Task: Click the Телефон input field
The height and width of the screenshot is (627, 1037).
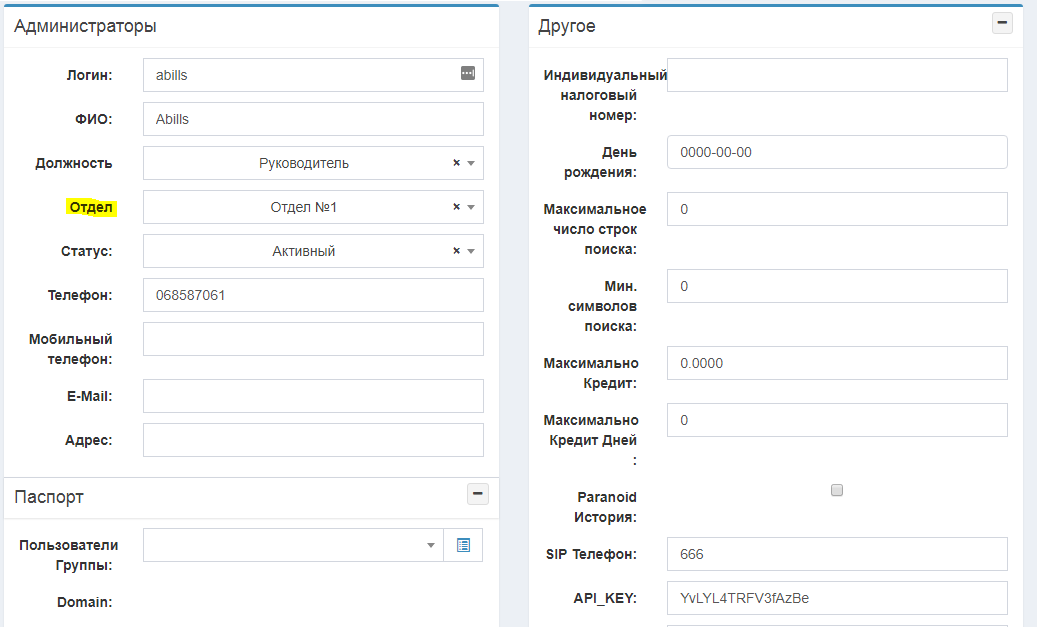Action: point(313,295)
